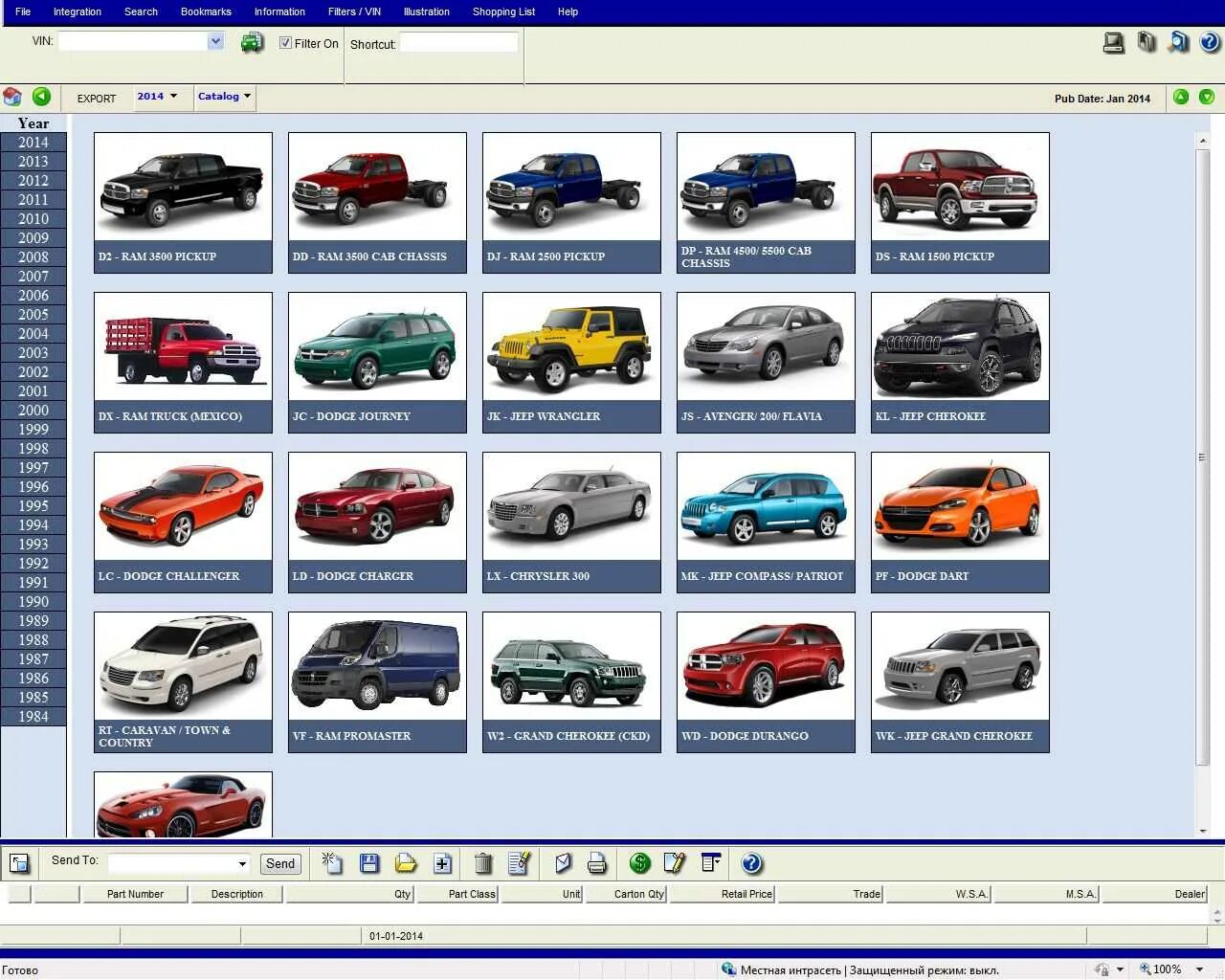
Task: Open the File menu
Action: coord(23,11)
